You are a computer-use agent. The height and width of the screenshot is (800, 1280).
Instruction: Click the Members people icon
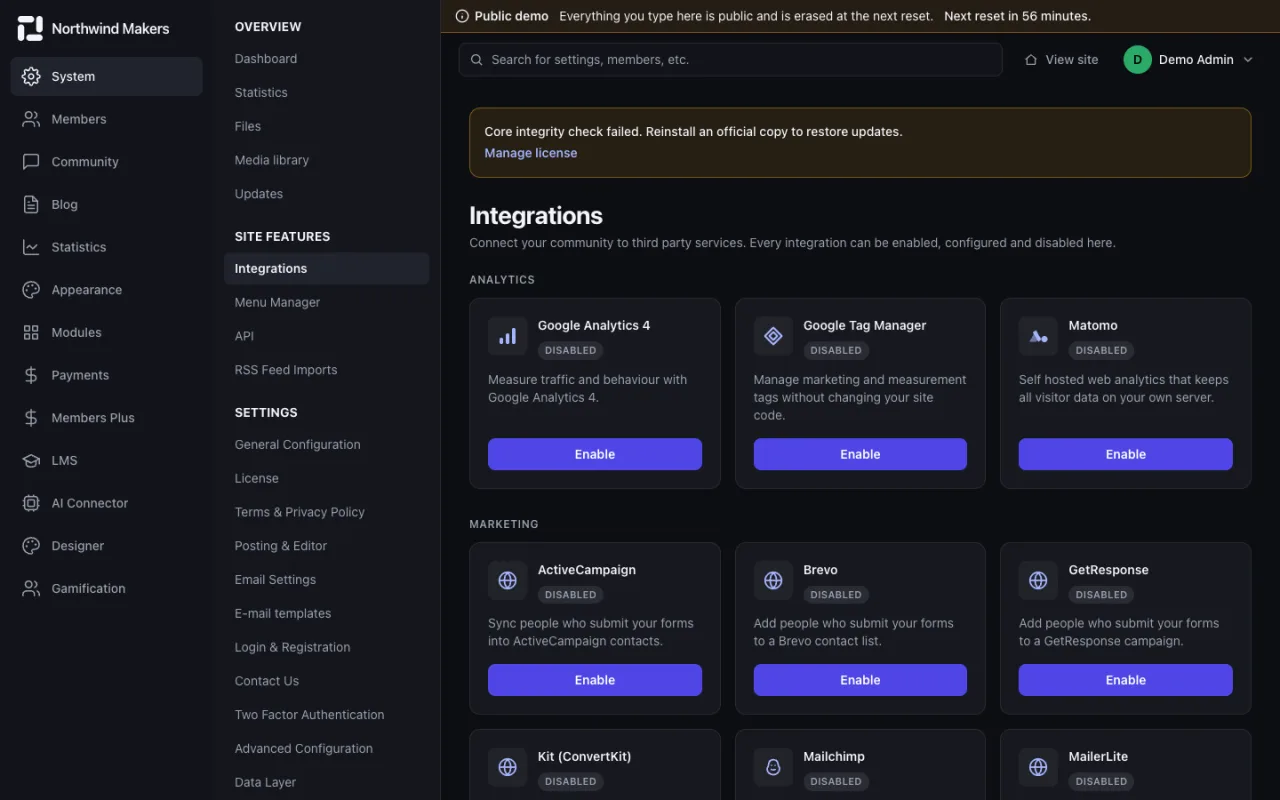(31, 119)
